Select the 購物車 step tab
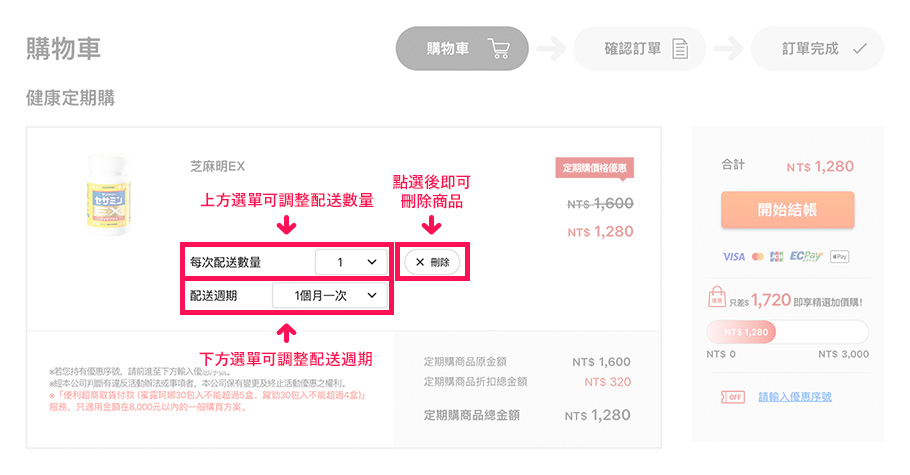The image size is (910, 475). (x=462, y=48)
